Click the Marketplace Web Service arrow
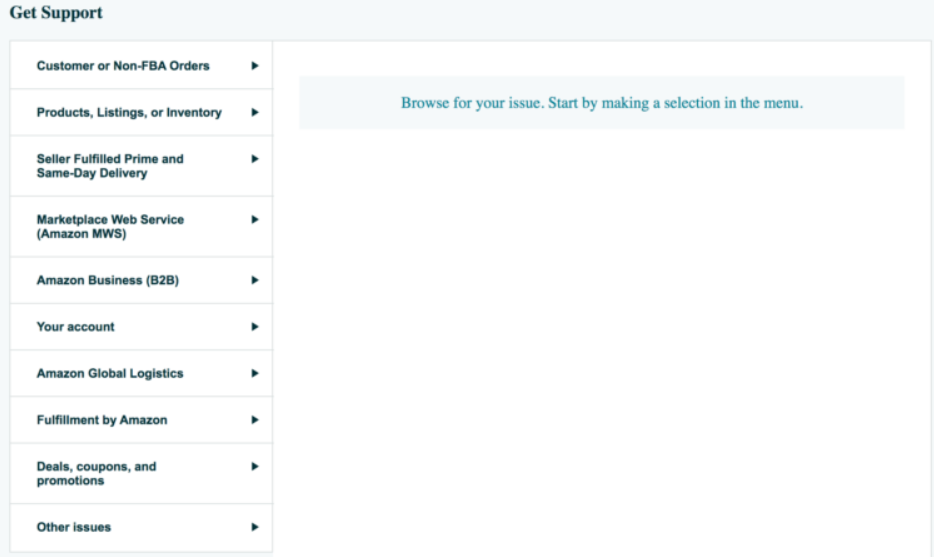 click(x=255, y=219)
